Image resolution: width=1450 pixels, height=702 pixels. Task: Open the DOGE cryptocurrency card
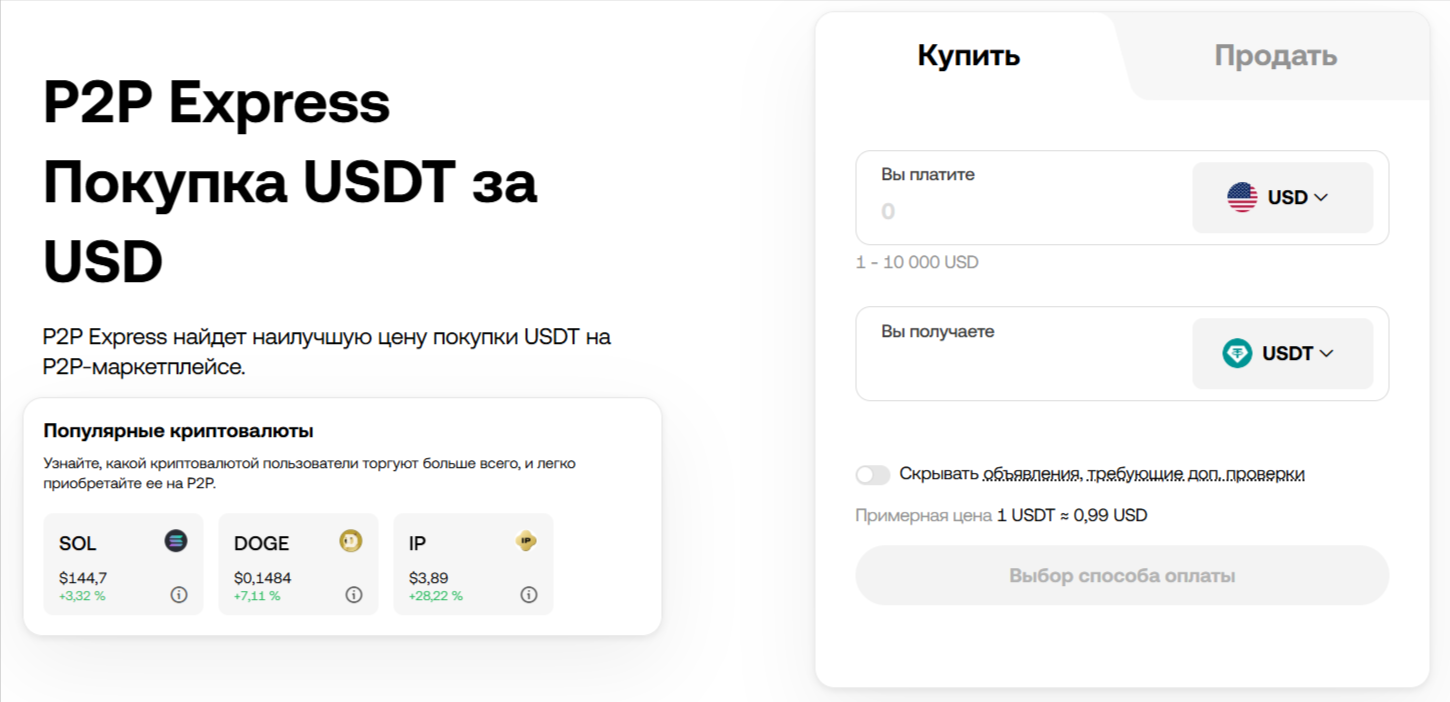[298, 564]
